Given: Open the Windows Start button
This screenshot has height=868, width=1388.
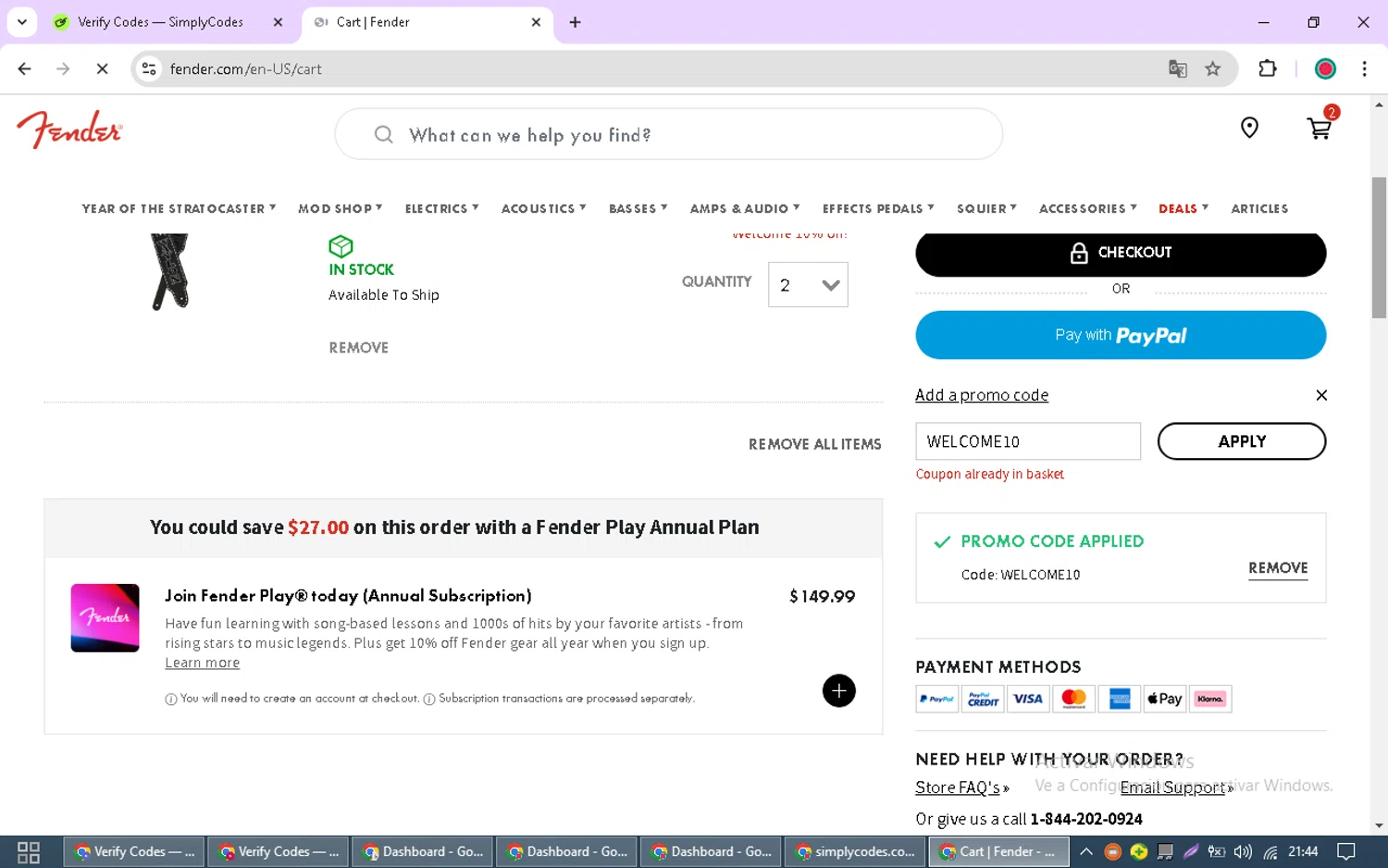Looking at the screenshot, I should click(x=29, y=852).
